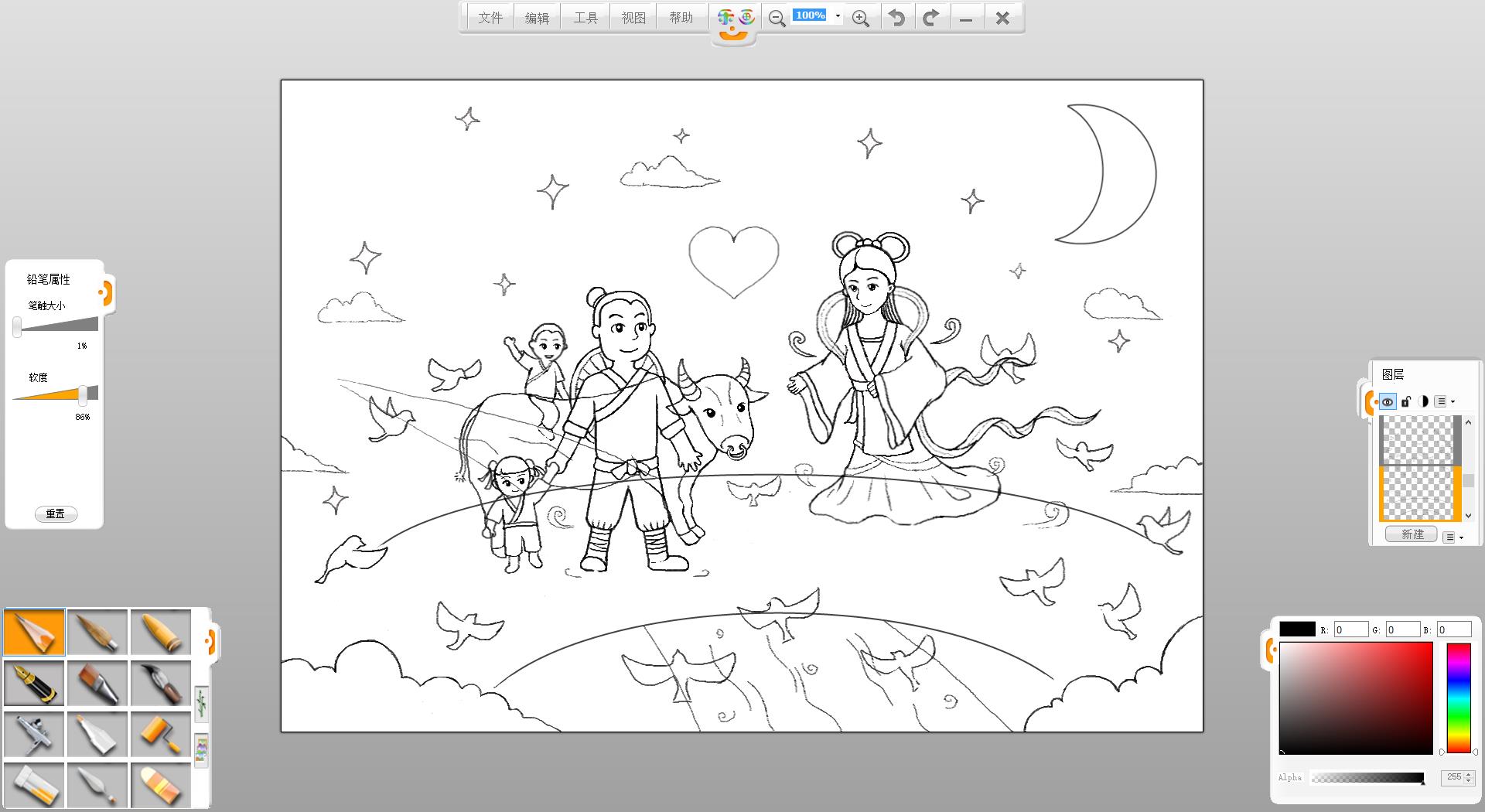Click the 重置 button
The image size is (1485, 812).
tap(56, 513)
